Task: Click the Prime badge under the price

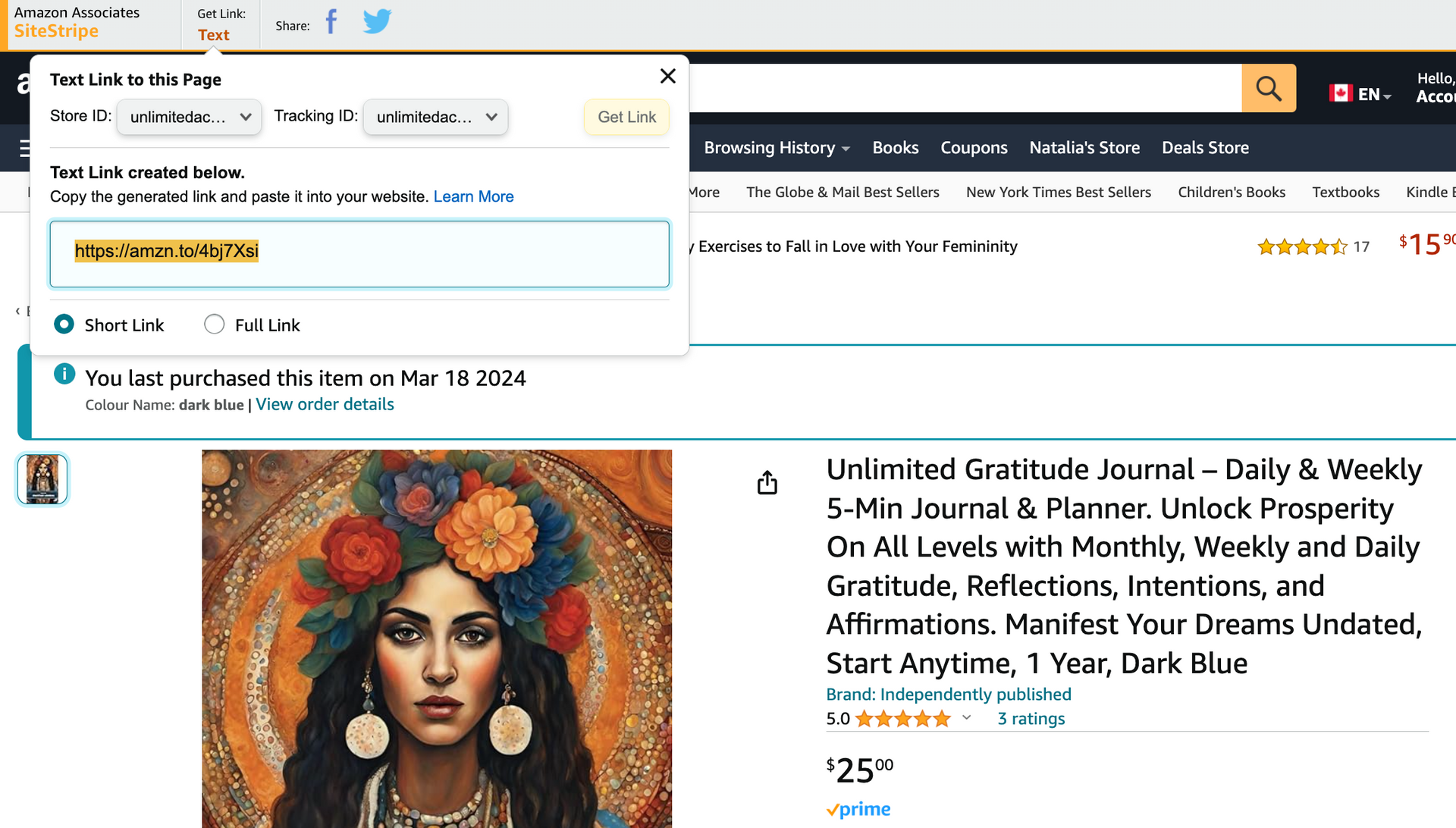Action: click(x=858, y=809)
